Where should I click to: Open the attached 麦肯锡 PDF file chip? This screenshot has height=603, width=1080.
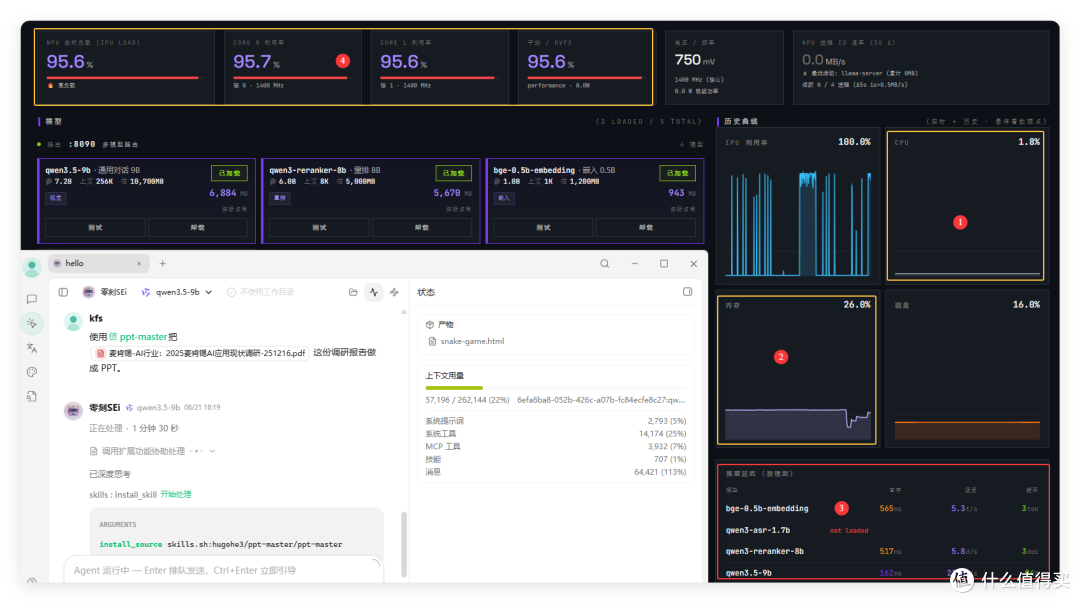coord(200,353)
